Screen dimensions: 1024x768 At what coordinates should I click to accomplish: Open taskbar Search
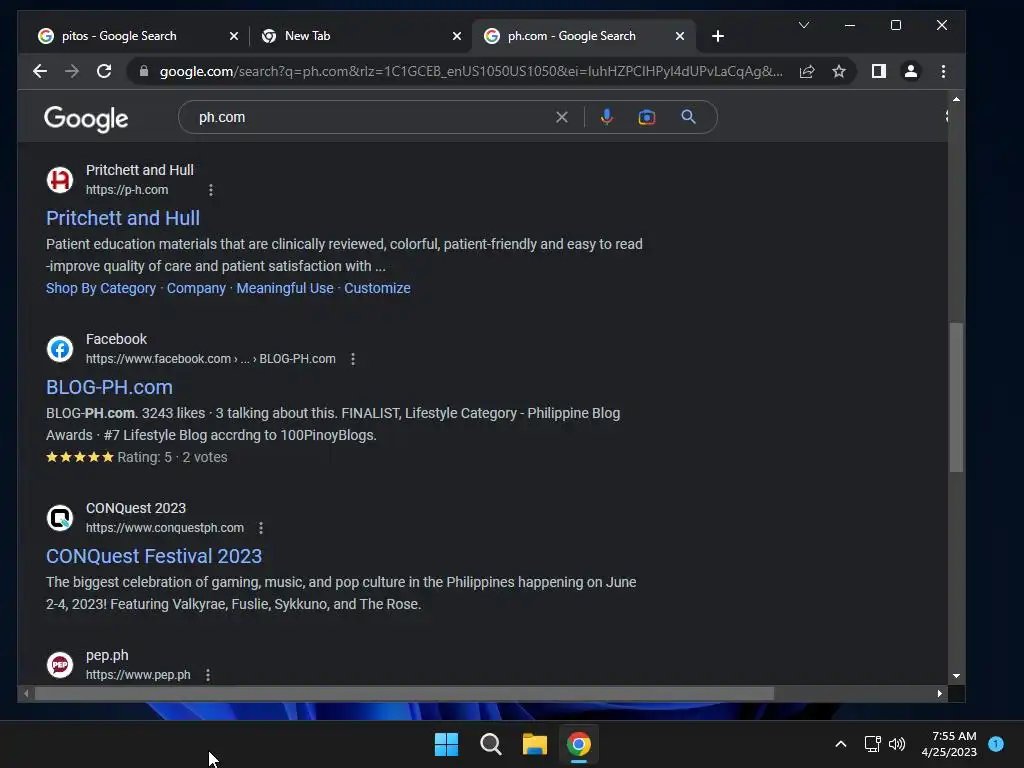(490, 744)
